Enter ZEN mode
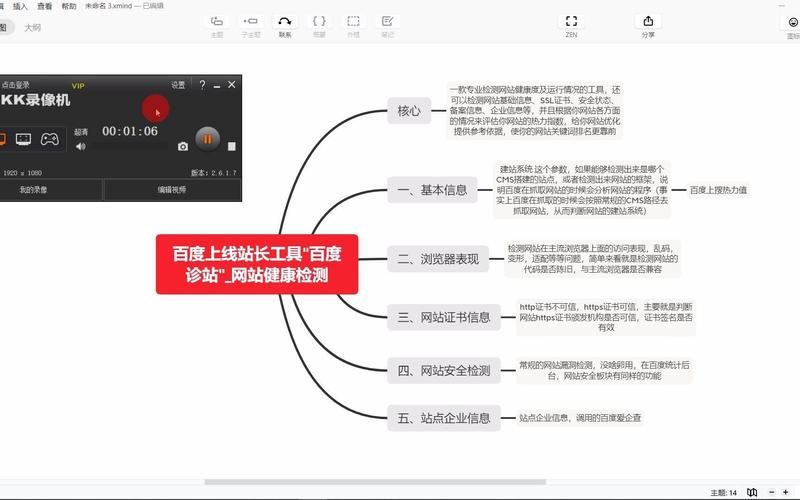 coord(571,21)
